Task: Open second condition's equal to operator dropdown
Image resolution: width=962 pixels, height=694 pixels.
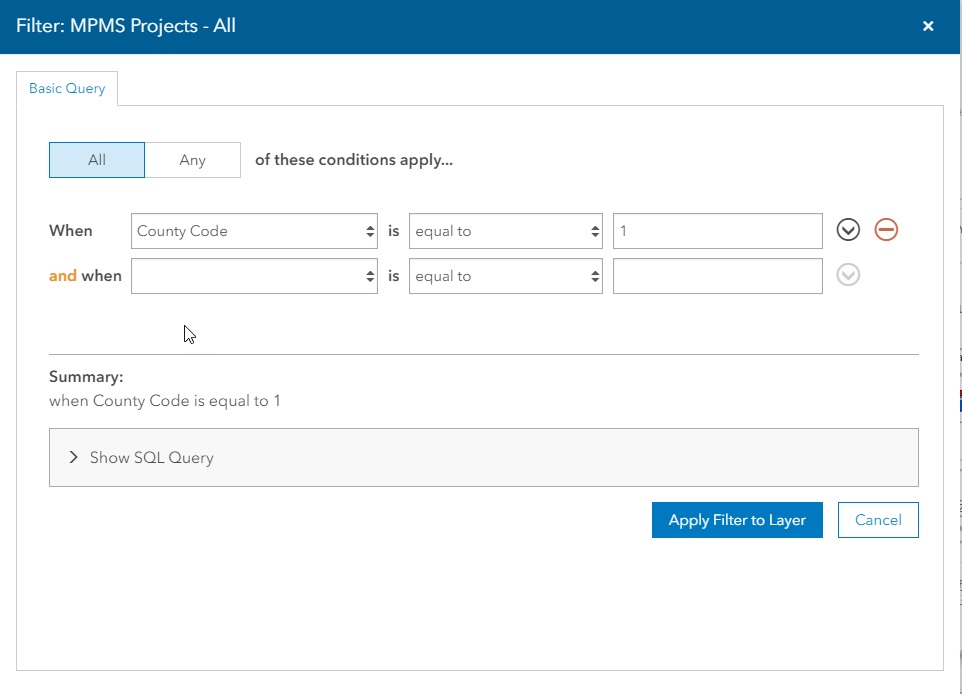Action: 506,276
